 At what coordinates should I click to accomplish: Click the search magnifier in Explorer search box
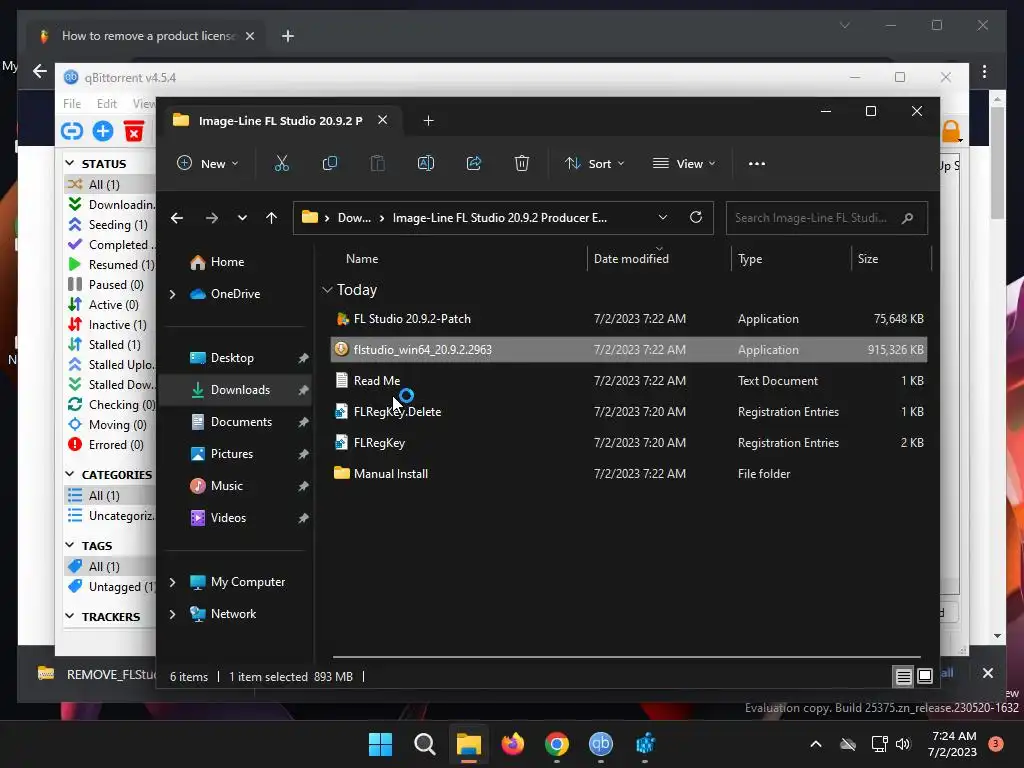[x=907, y=218]
